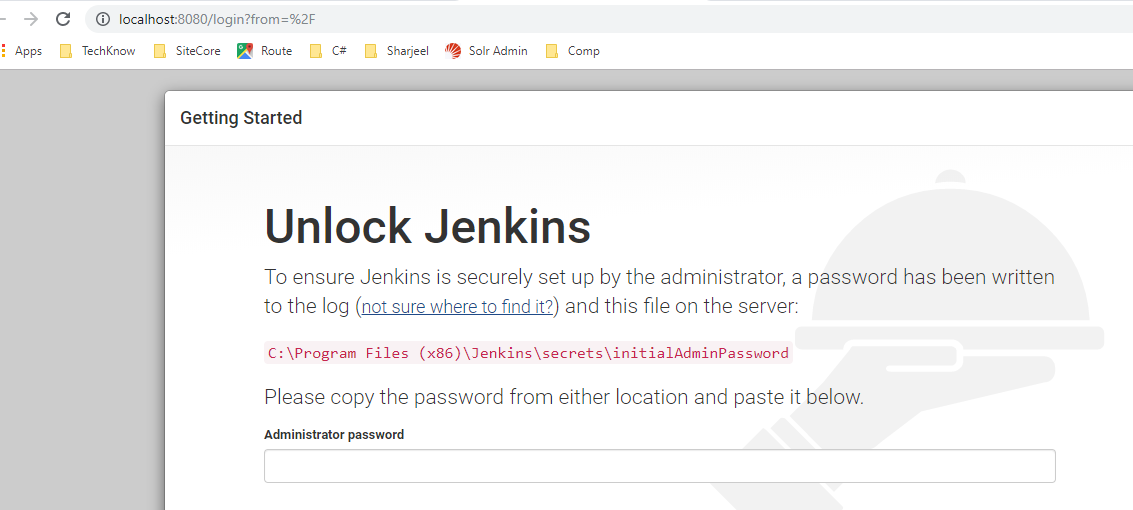Viewport: 1133px width, 510px height.
Task: Open the Comp bookmark folder
Action: (572, 51)
